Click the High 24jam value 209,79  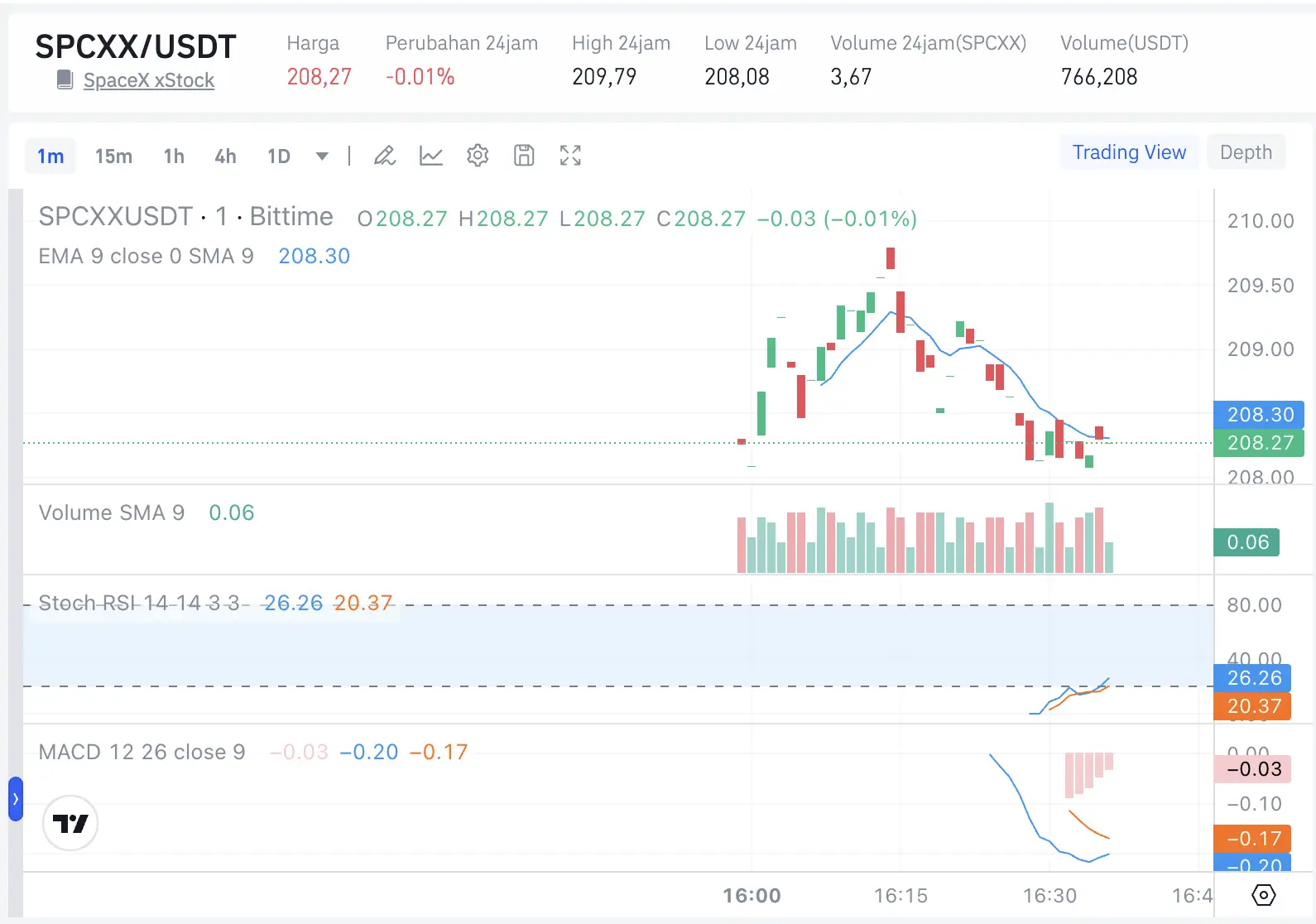(604, 77)
